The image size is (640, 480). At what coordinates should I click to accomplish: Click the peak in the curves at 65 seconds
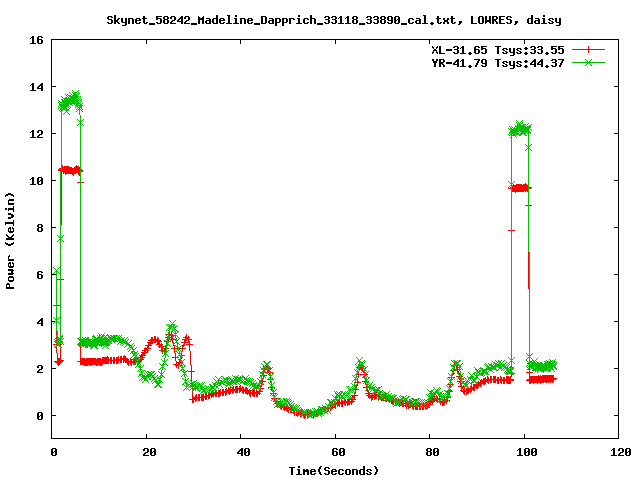(x=360, y=363)
